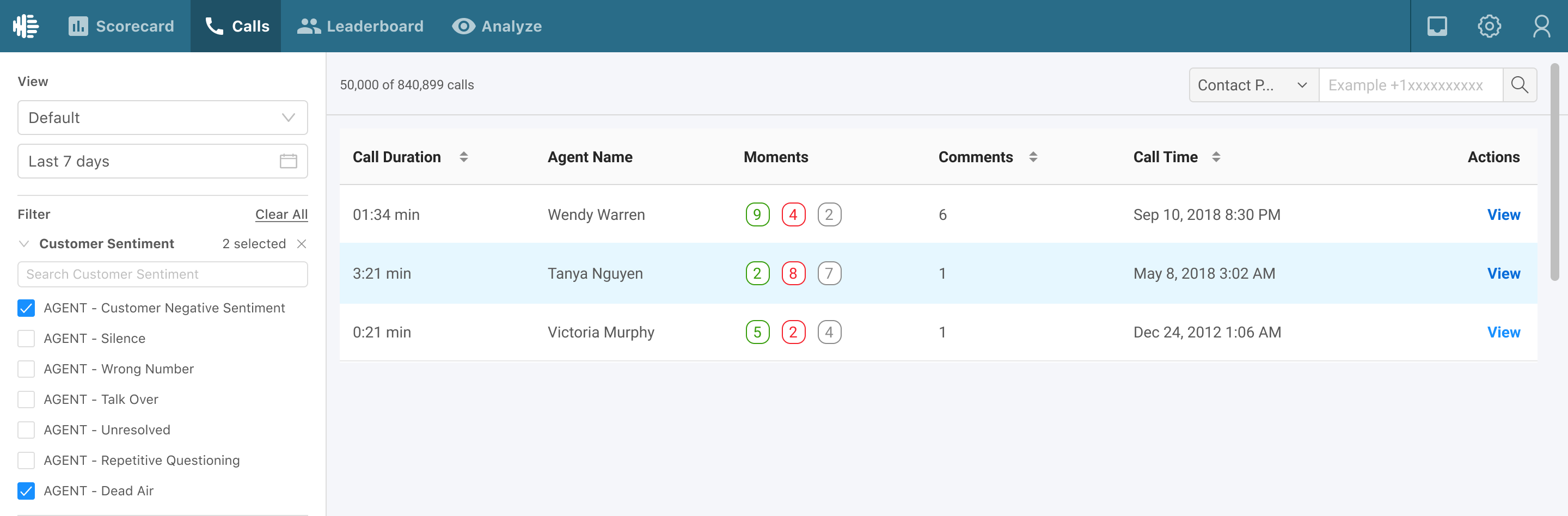The width and height of the screenshot is (1568, 516).
Task: Clear Customer Sentiment filter selection X
Action: click(301, 244)
